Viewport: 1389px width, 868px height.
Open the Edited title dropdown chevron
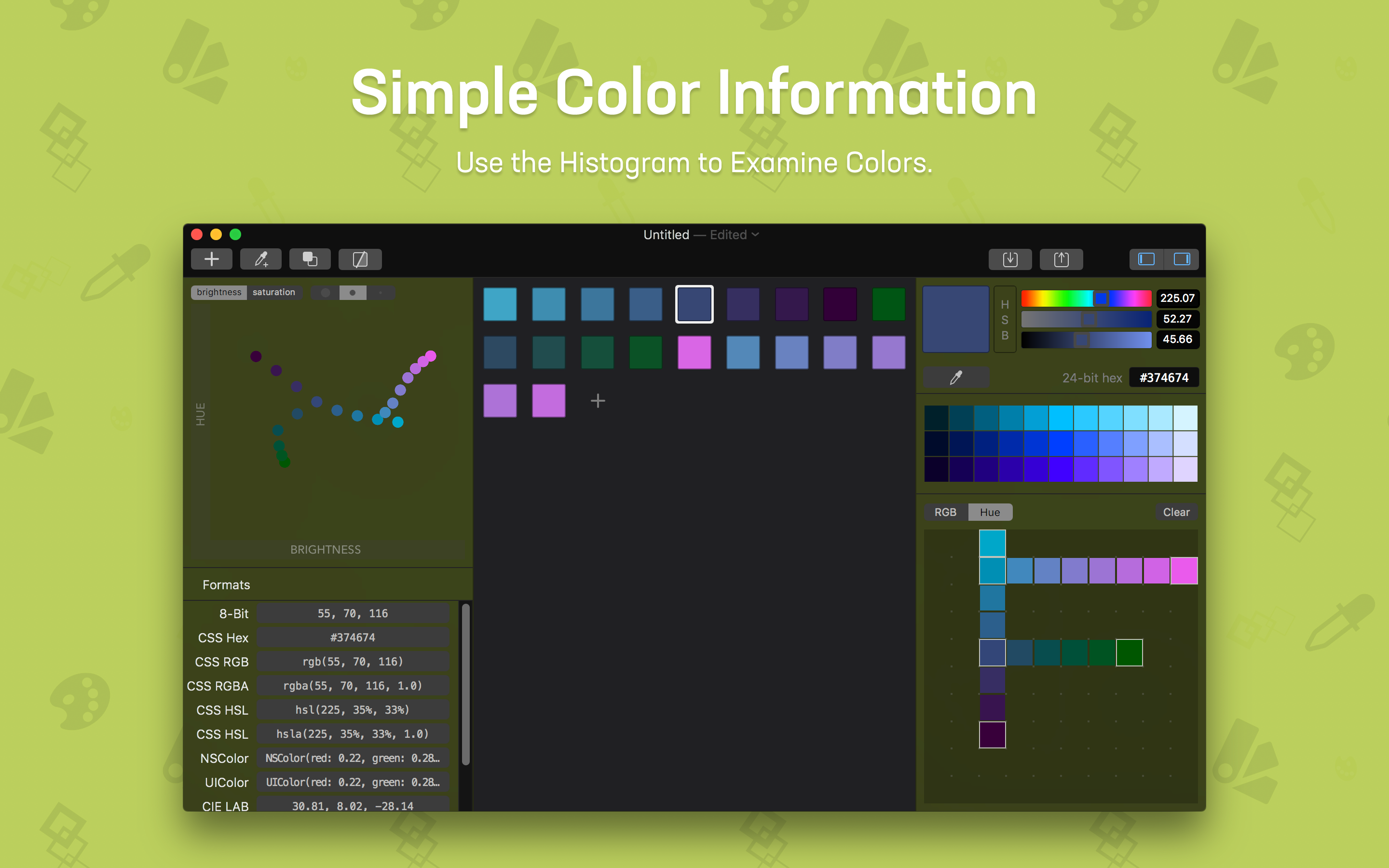pos(755,235)
